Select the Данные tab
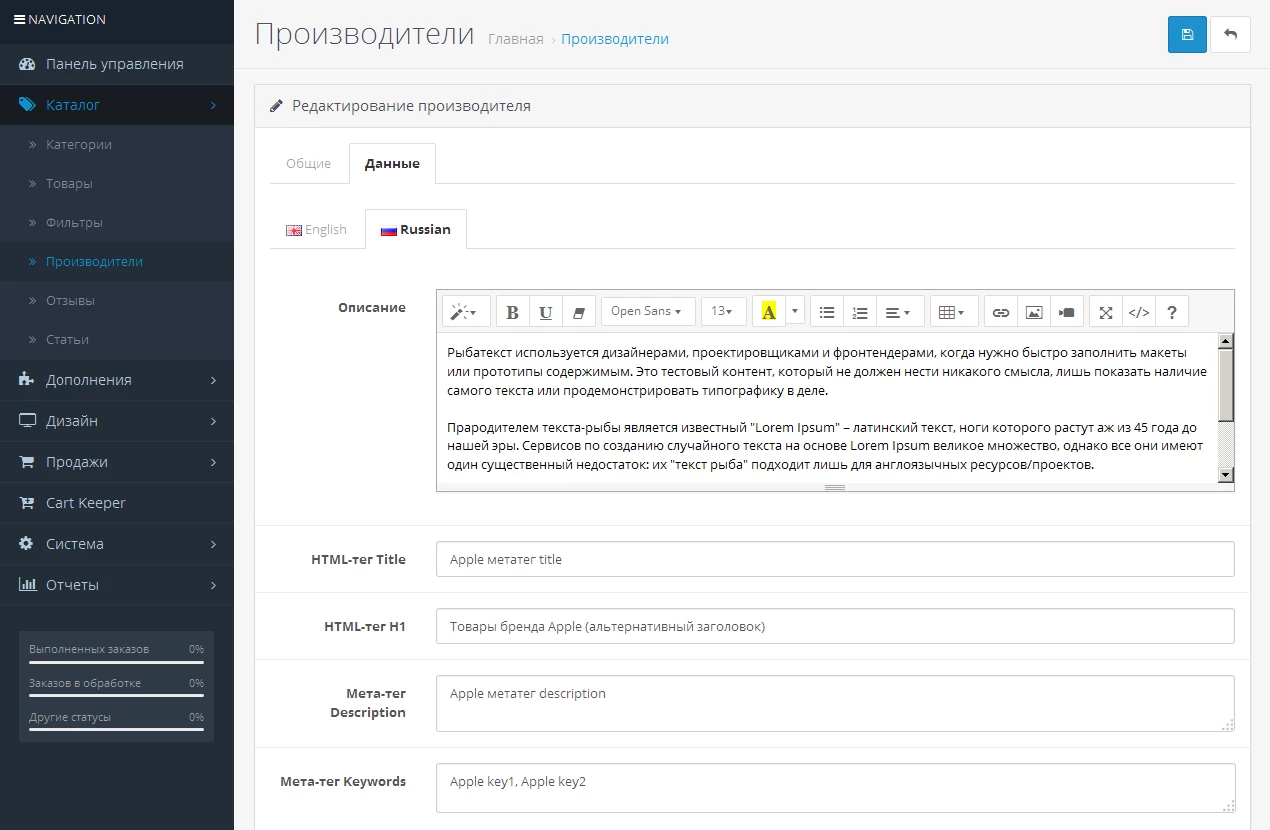This screenshot has width=1270, height=830. pyautogui.click(x=392, y=164)
